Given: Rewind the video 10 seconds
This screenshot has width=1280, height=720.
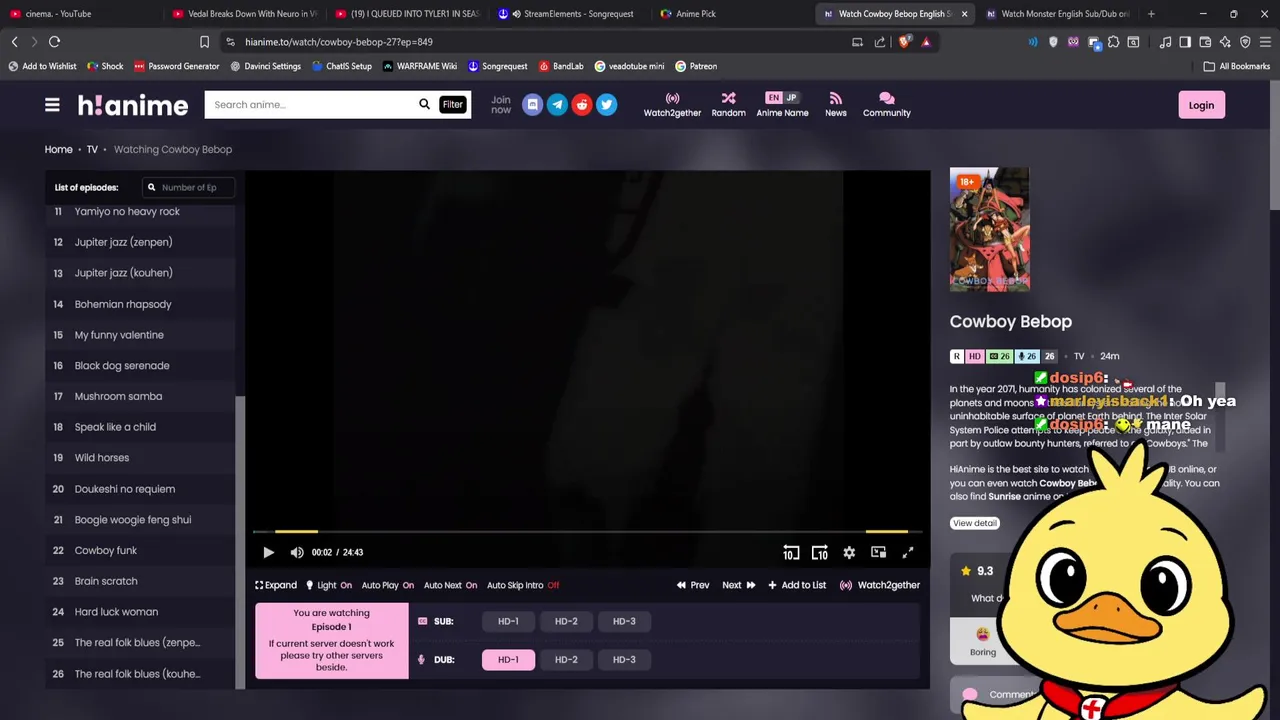Looking at the screenshot, I should pos(791,552).
